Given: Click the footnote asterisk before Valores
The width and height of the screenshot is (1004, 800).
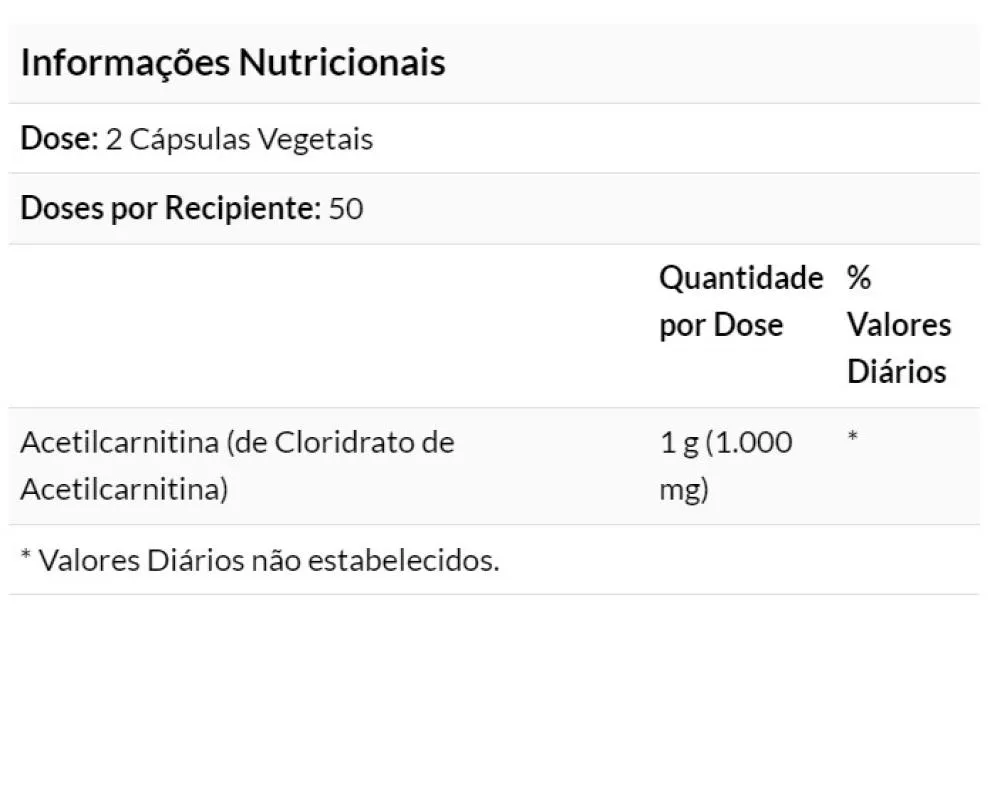Looking at the screenshot, I should [26, 555].
